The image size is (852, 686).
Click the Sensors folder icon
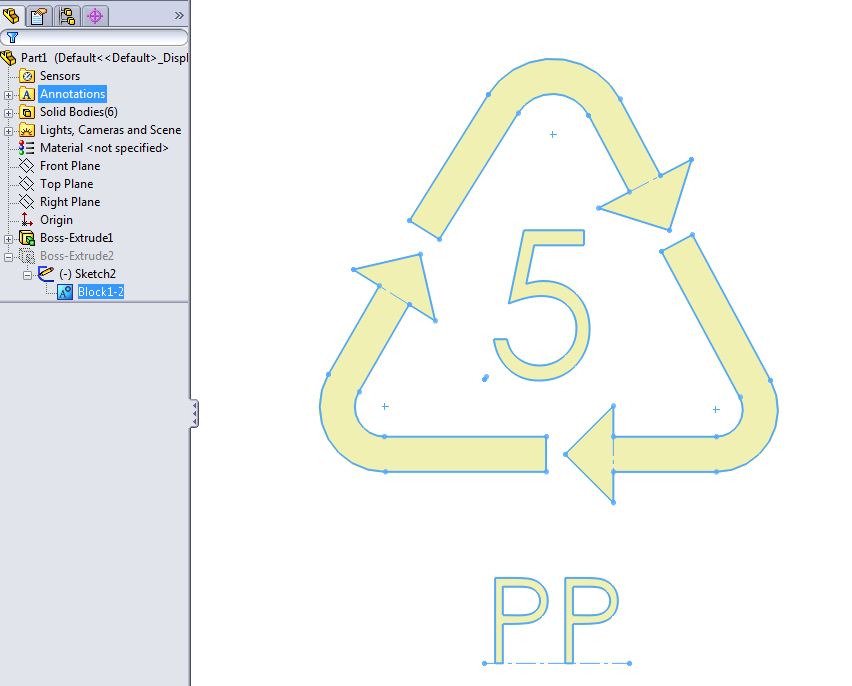(27, 76)
